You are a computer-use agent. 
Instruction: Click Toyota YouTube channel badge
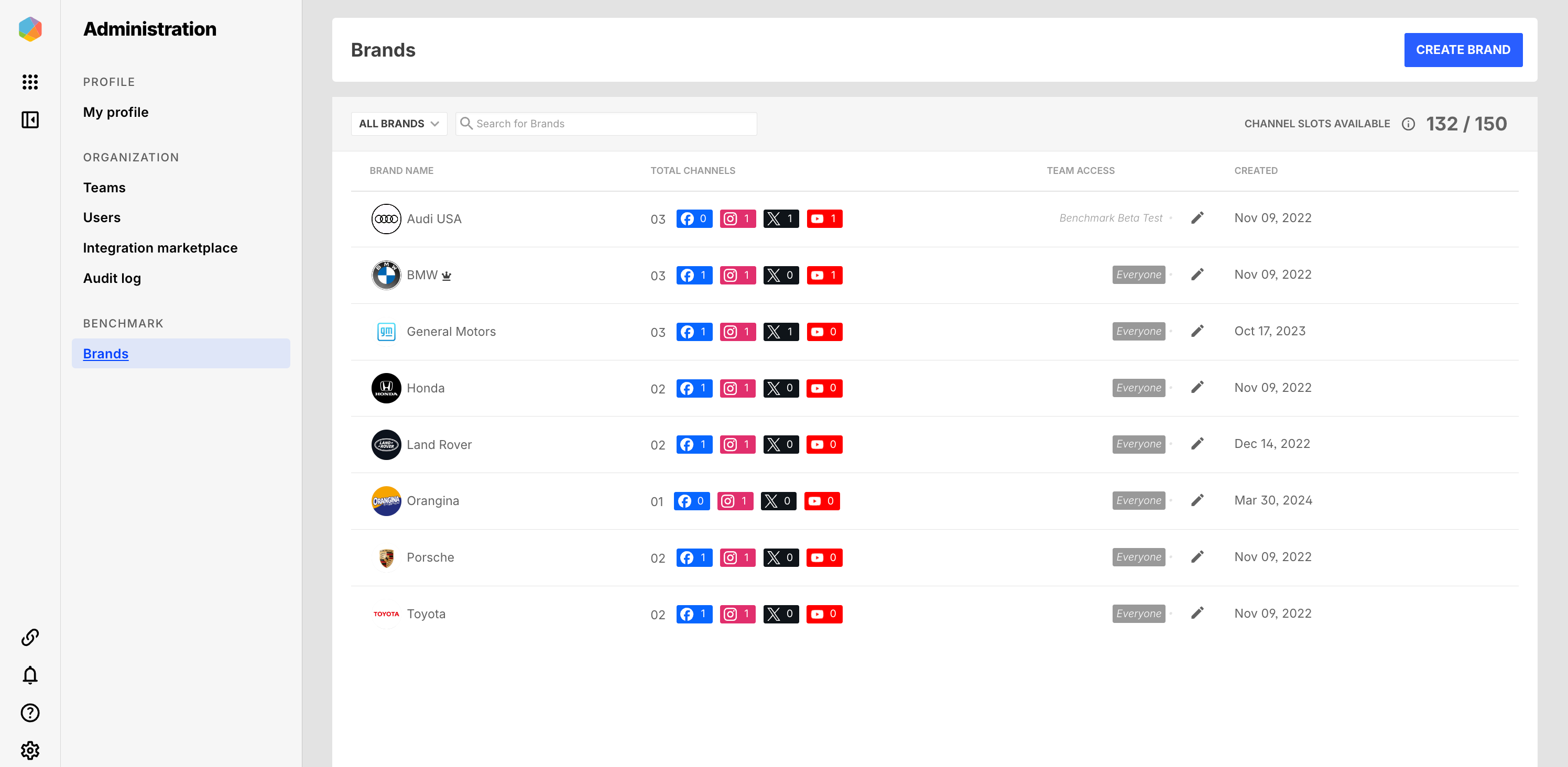(824, 614)
